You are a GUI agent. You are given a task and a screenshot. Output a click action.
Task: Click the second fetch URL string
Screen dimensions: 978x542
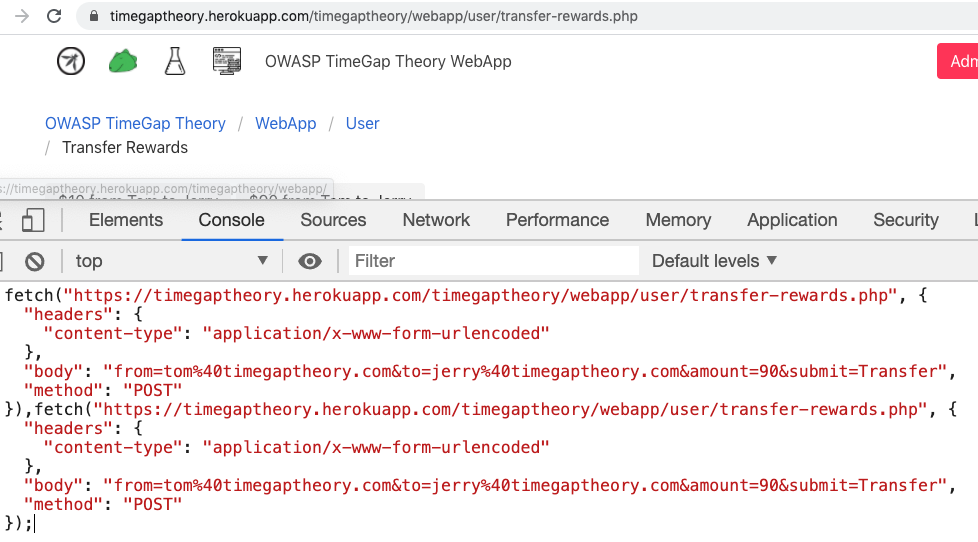click(510, 409)
